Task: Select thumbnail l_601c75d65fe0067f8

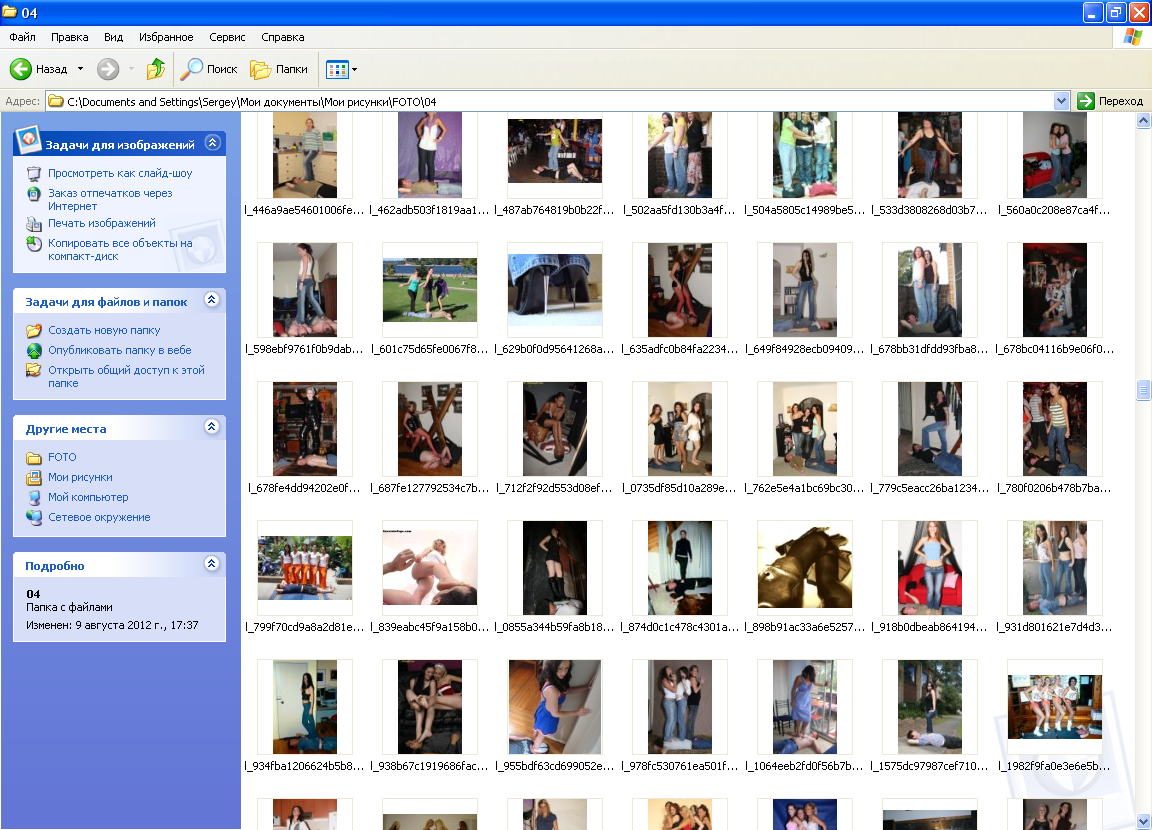Action: (x=430, y=290)
